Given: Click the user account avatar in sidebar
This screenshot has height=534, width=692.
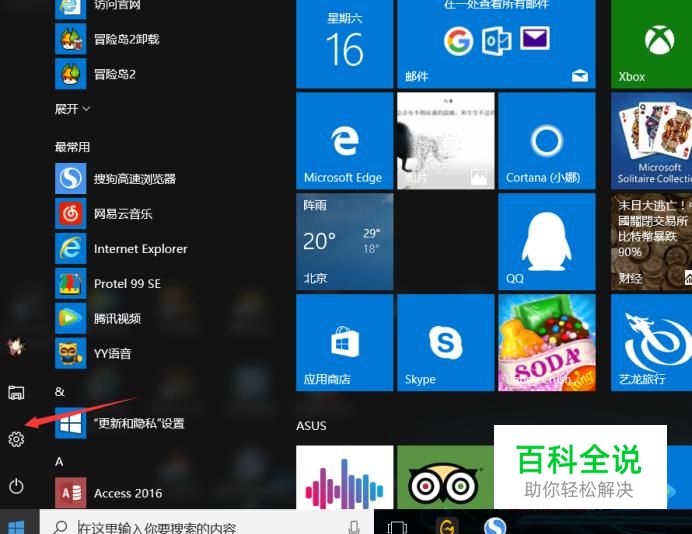Looking at the screenshot, I should [x=16, y=346].
